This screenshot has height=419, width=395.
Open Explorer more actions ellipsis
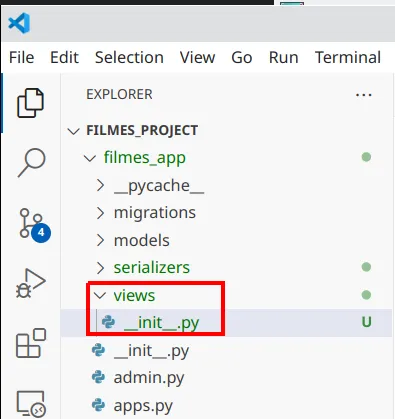[363, 95]
